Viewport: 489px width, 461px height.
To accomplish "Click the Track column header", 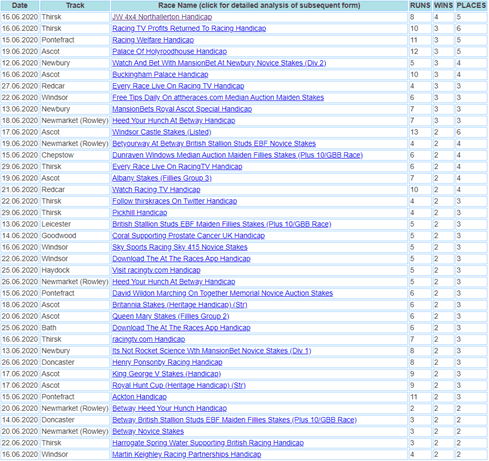I will (75, 6).
